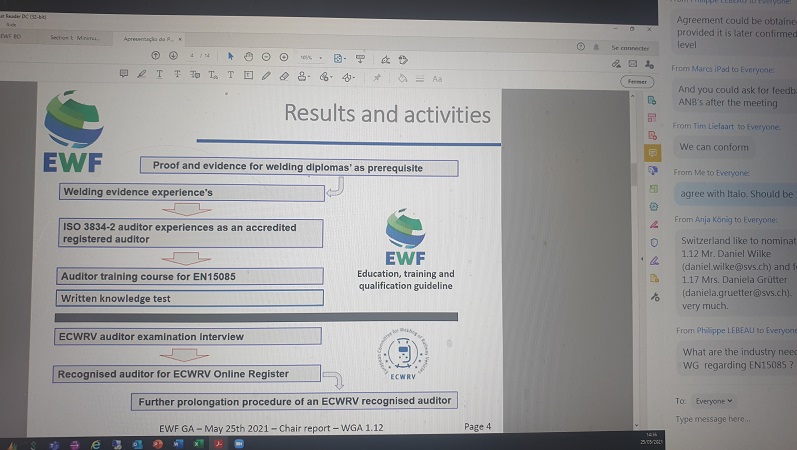
Task: Open the Create PDF tool in the sidebar
Action: (653, 135)
